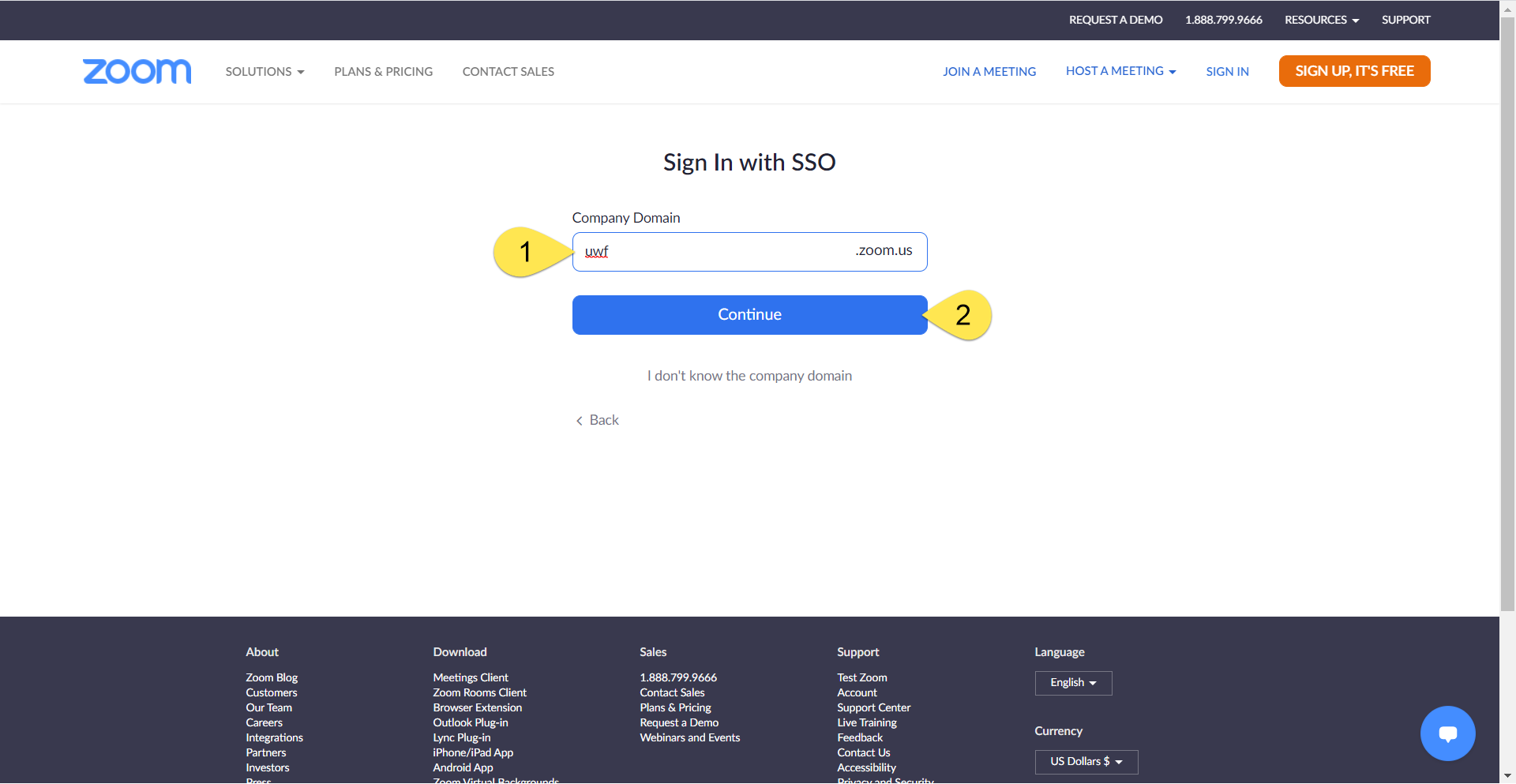The height and width of the screenshot is (784, 1516).
Task: Open Lync Plug-in download link
Action: pyautogui.click(x=461, y=737)
